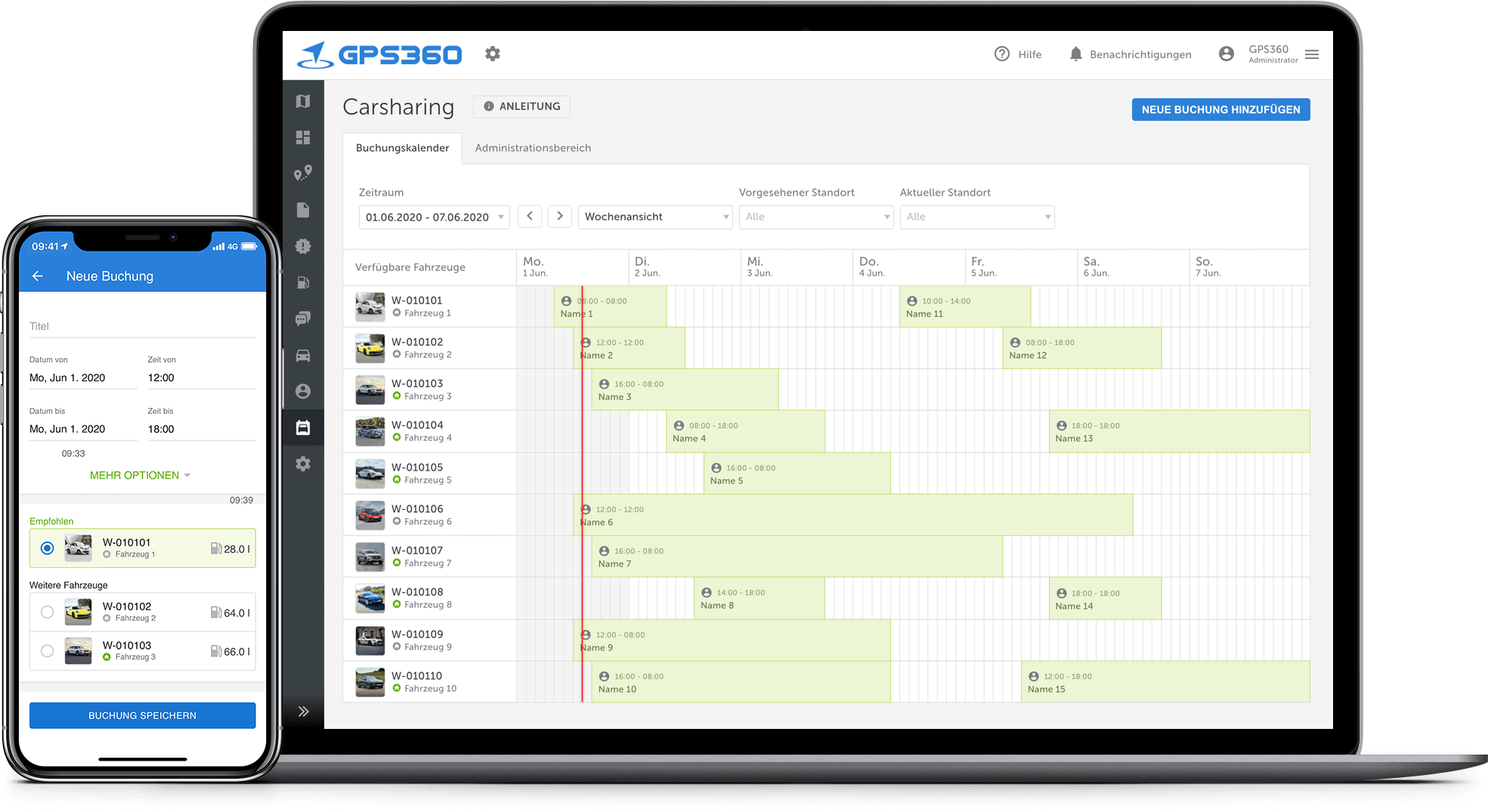Open the Zeit bis 18:00 field
Viewport: 1488px width, 812px height.
click(x=201, y=429)
